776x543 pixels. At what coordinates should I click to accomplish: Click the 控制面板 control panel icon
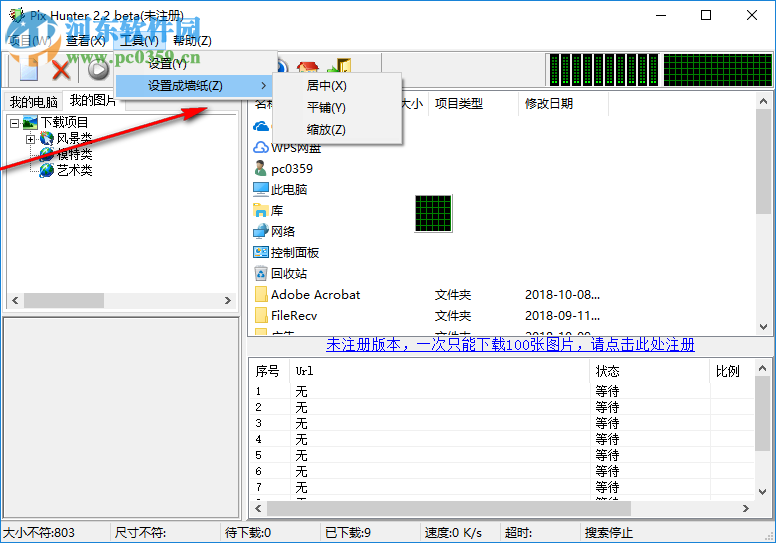pyautogui.click(x=261, y=252)
